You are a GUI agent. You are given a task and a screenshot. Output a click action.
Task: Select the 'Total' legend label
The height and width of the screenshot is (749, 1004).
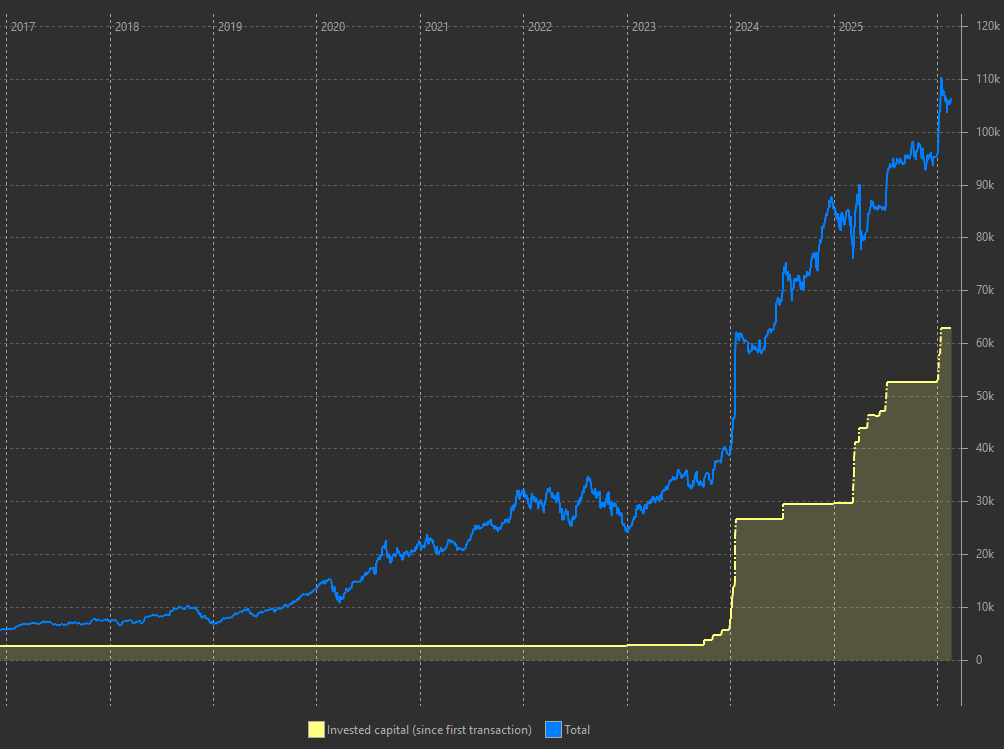(x=576, y=730)
